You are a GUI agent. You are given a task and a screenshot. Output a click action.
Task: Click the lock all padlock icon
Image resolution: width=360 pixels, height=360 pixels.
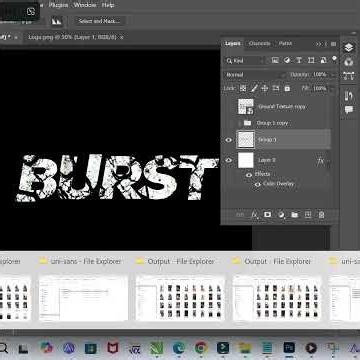tap(287, 88)
